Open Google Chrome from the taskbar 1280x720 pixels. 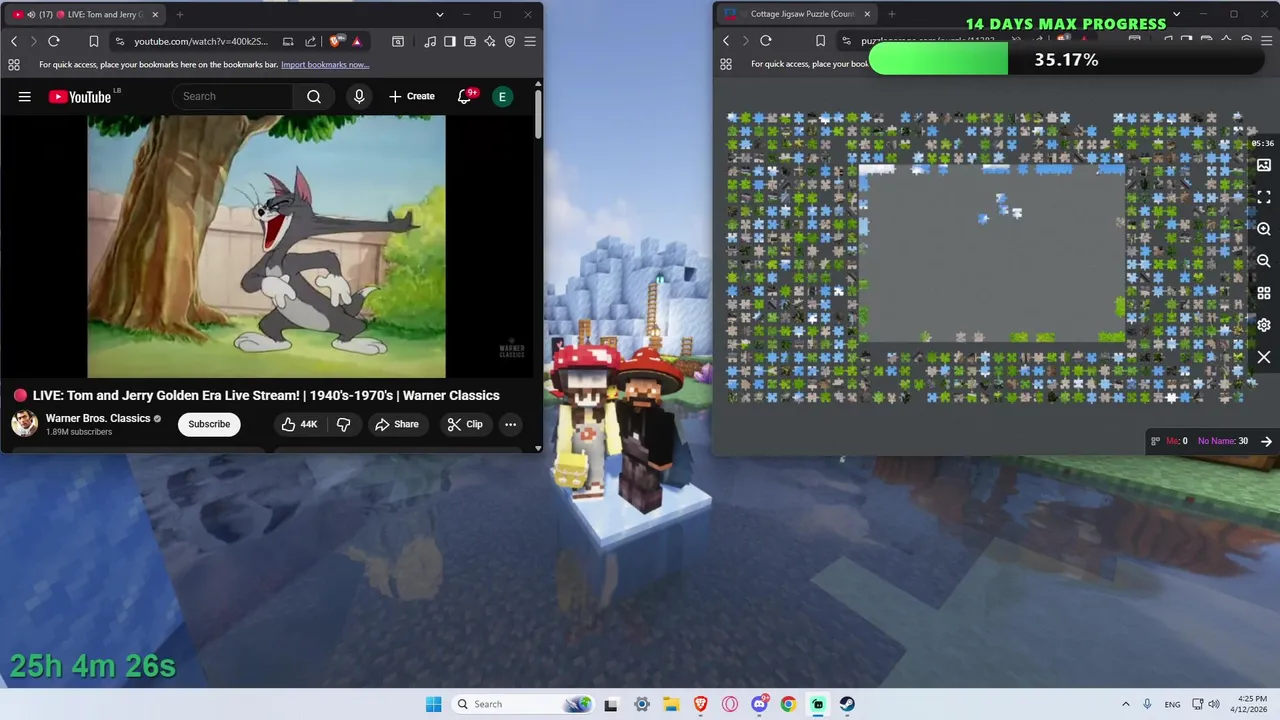coord(788,704)
